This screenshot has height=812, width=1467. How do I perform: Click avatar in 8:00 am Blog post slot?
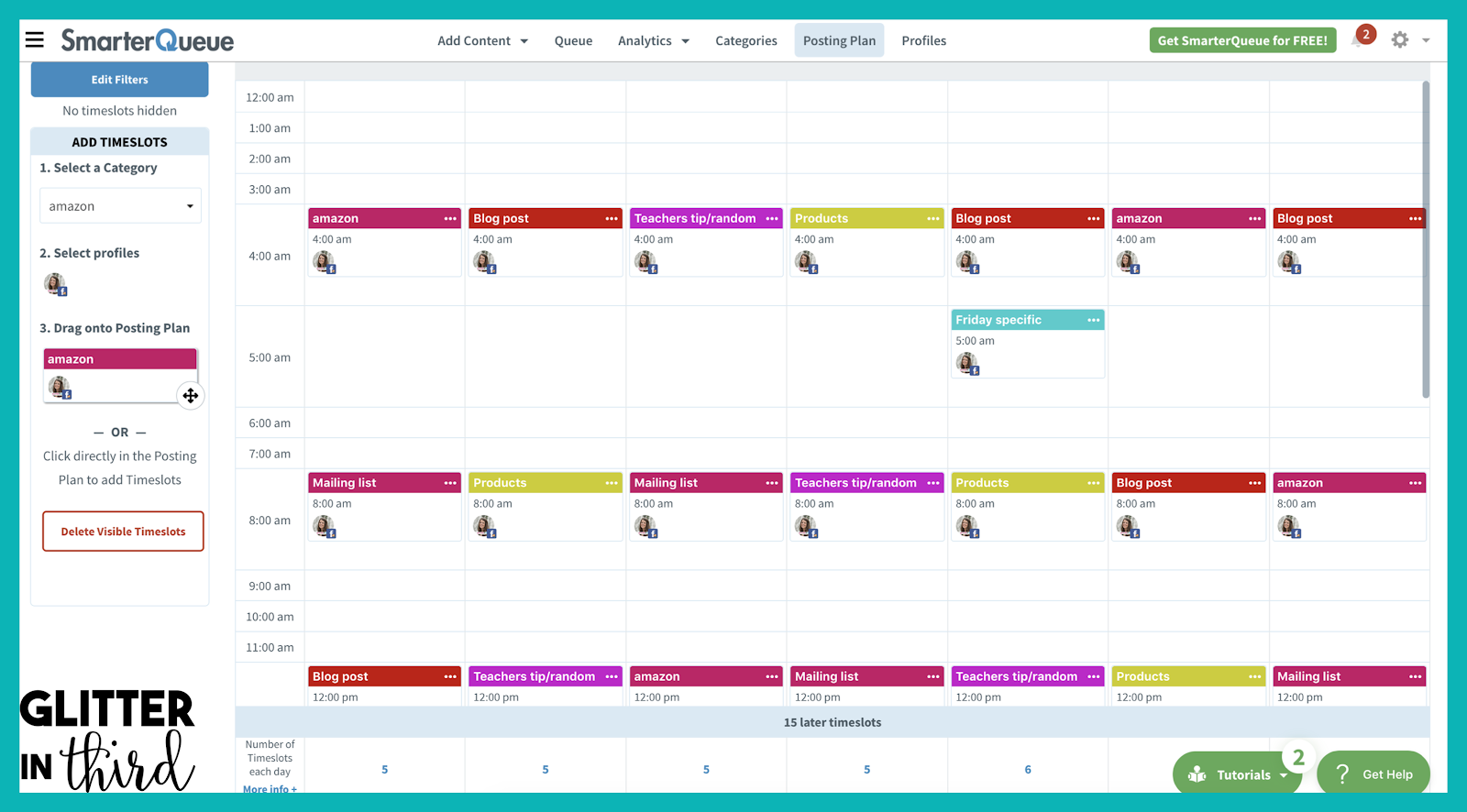(x=1128, y=526)
